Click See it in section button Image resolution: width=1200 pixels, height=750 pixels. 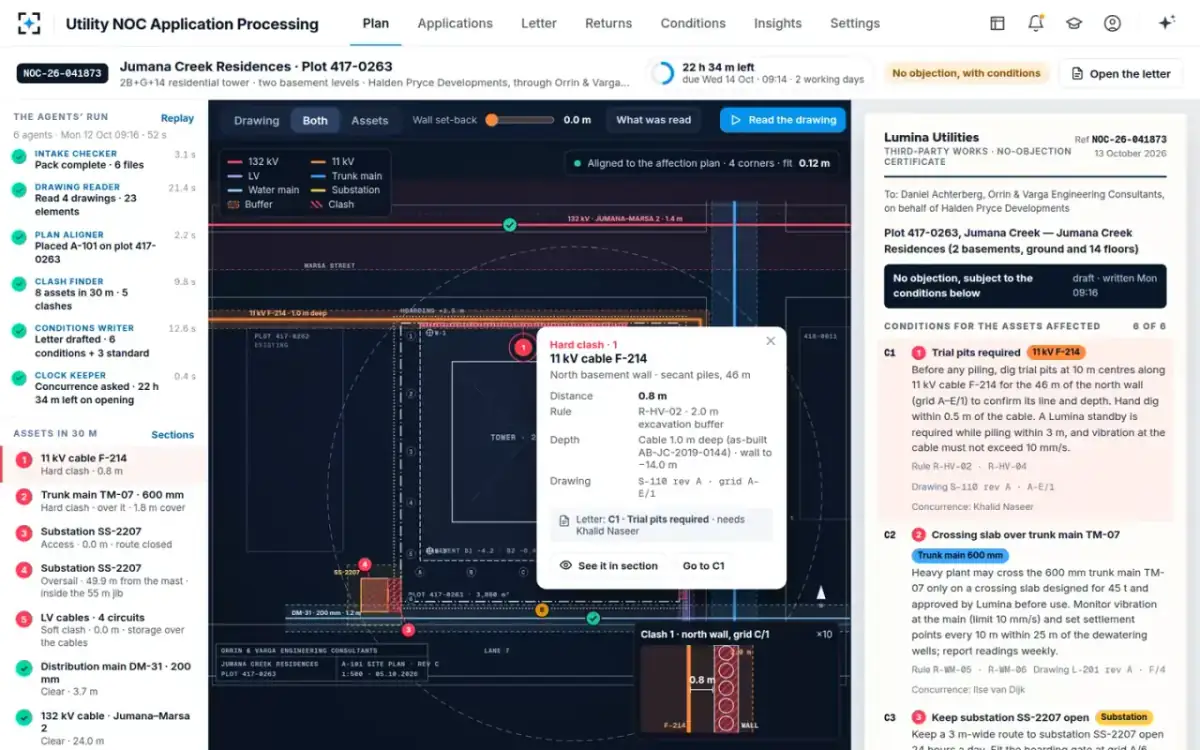[x=608, y=566]
